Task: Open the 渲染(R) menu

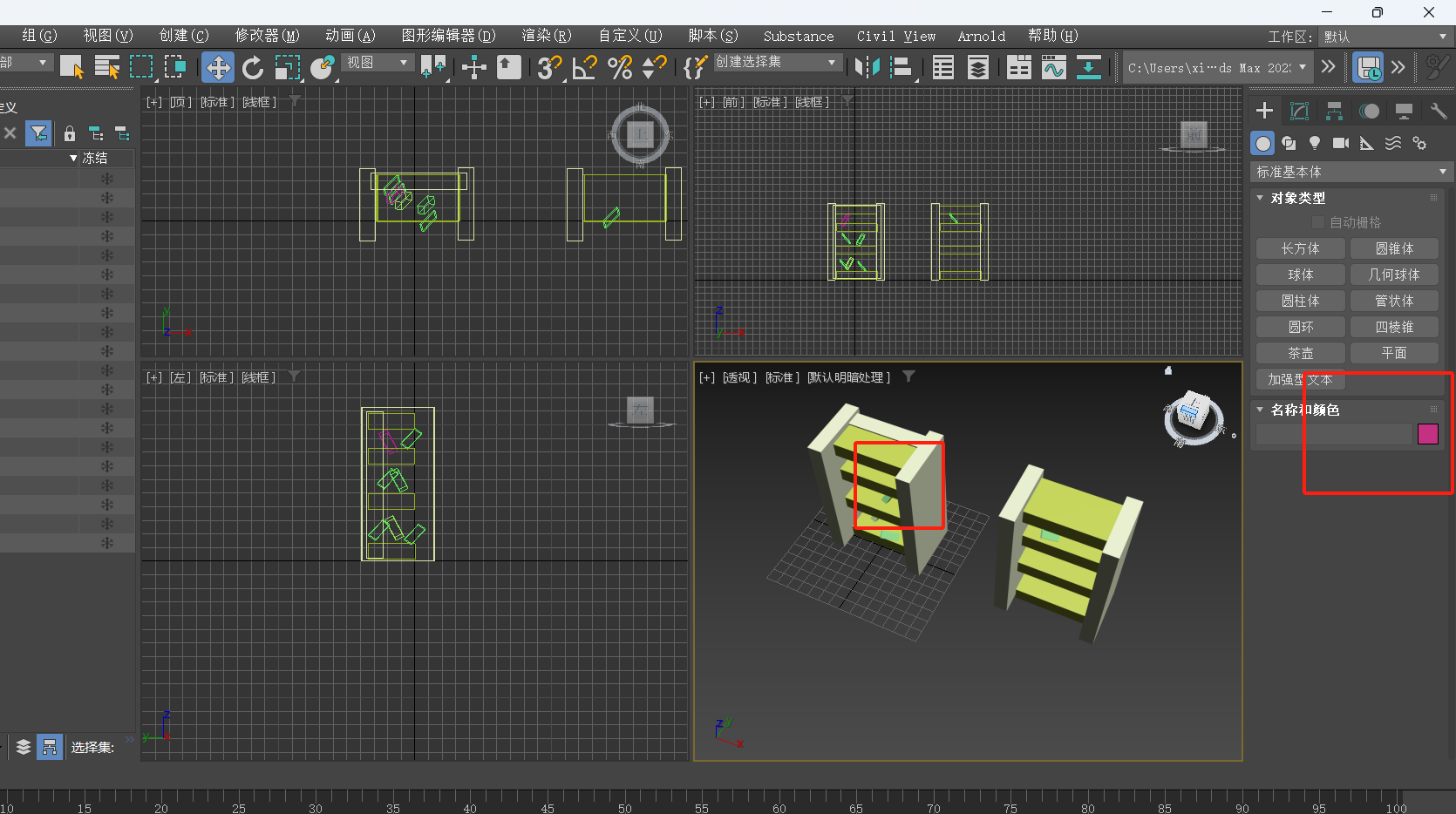Action: 547,36
